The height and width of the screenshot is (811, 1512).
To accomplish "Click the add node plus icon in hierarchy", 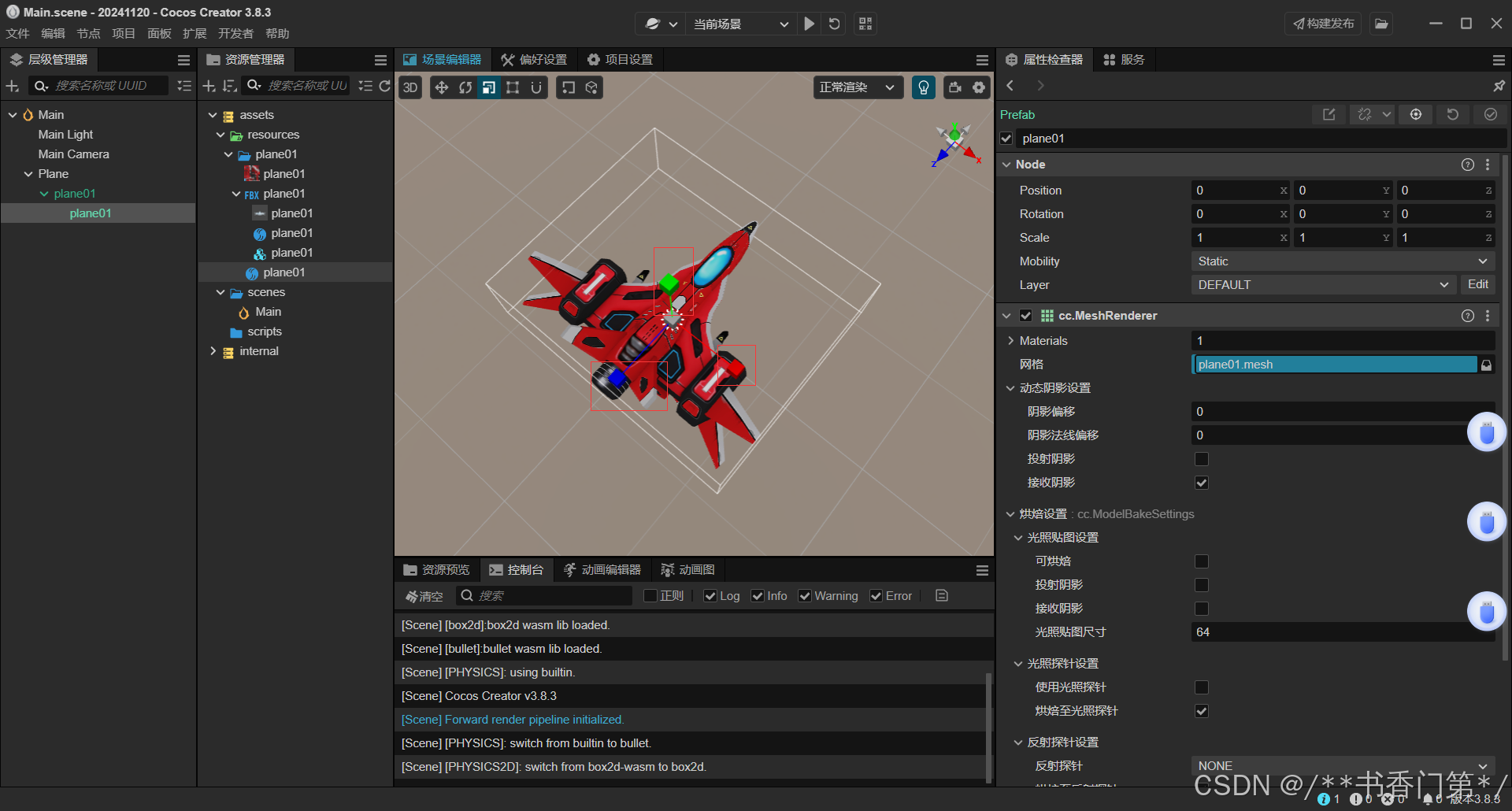I will coord(13,86).
